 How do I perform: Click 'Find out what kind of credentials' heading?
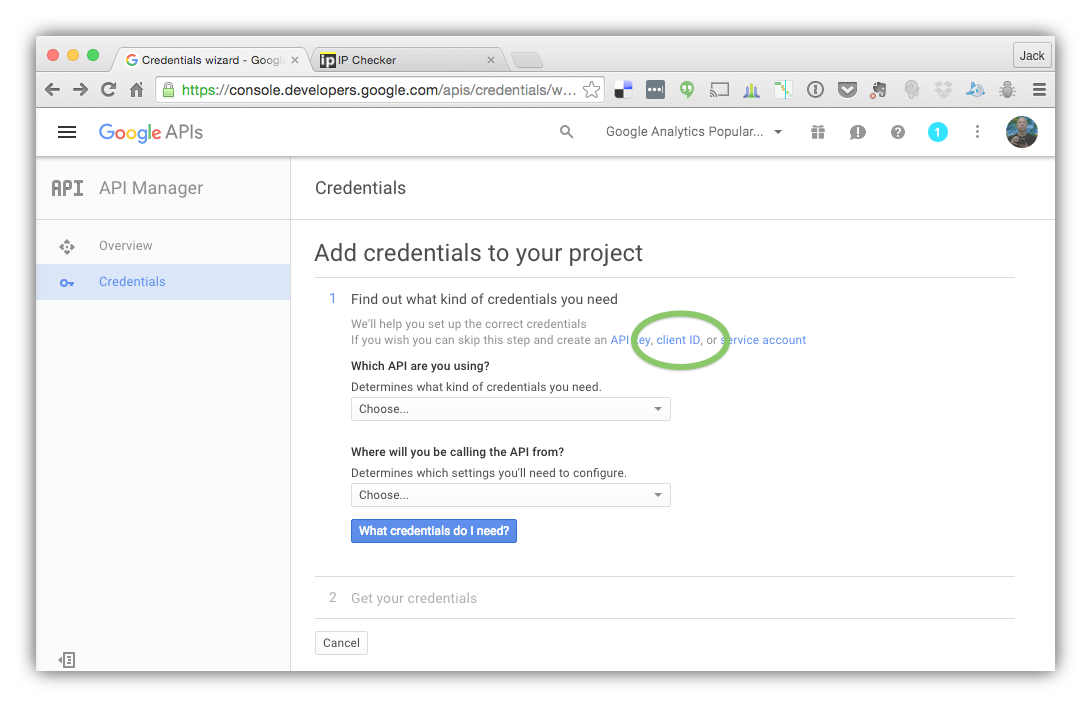(484, 299)
